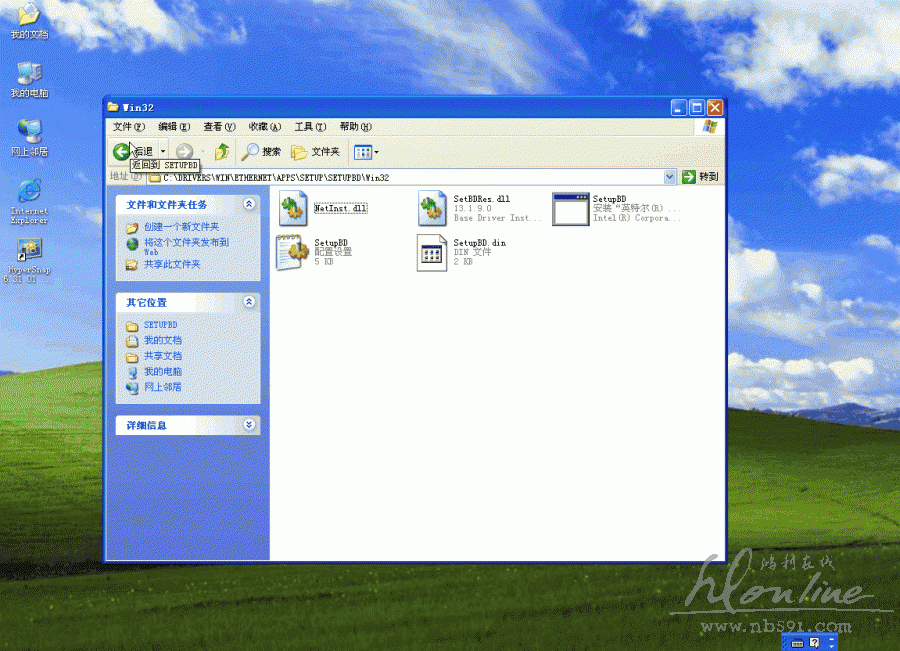The height and width of the screenshot is (651, 900).
Task: Expand the address bar dropdown arrow
Action: (x=670, y=177)
